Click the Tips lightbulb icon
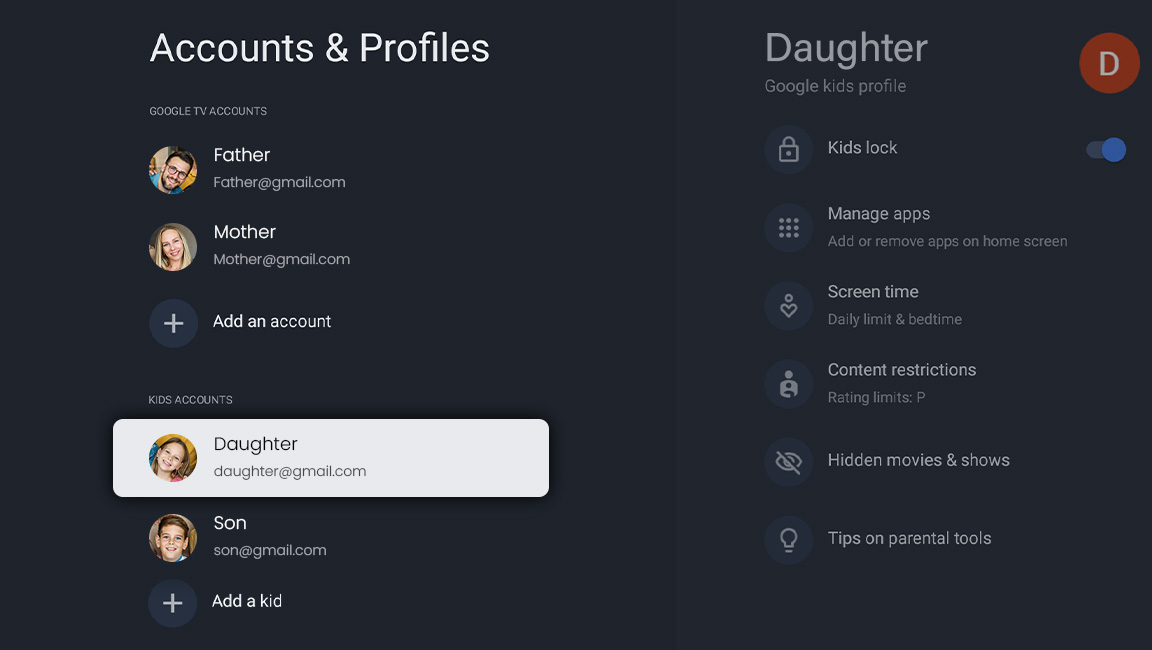Image resolution: width=1152 pixels, height=650 pixels. coord(789,539)
